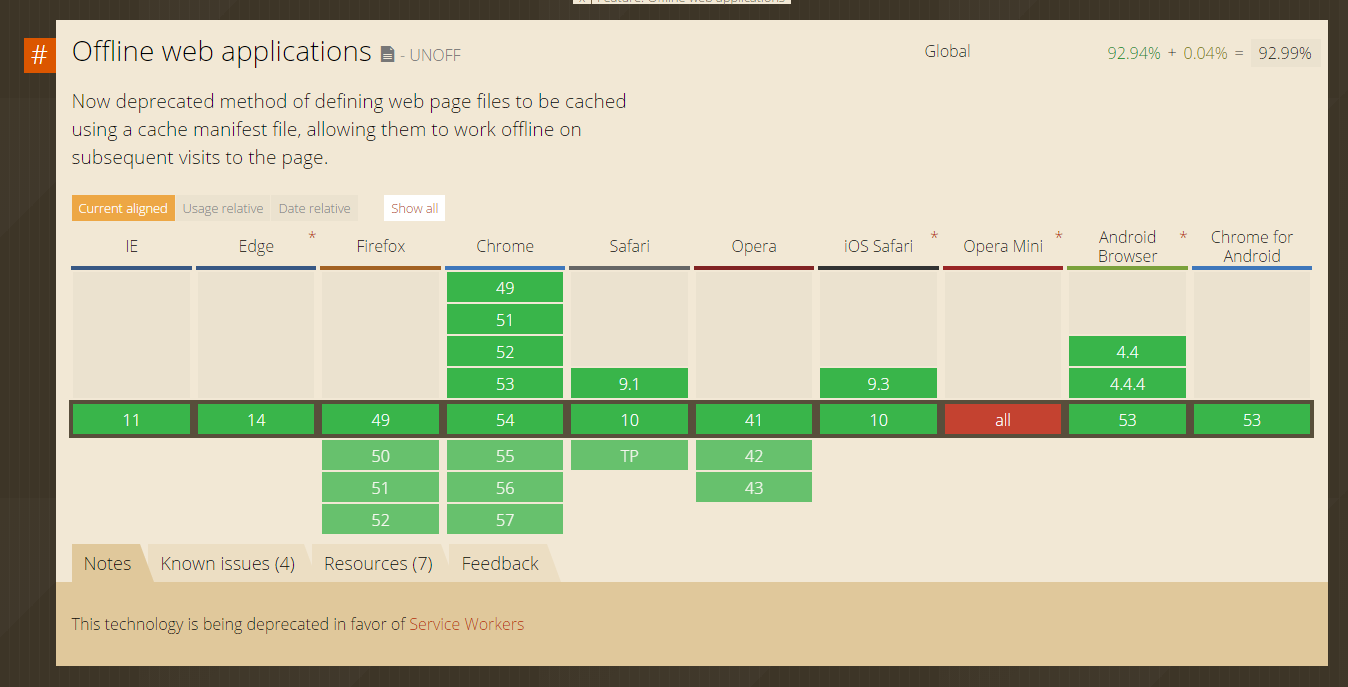Click the Offline web applications title

pos(222,52)
